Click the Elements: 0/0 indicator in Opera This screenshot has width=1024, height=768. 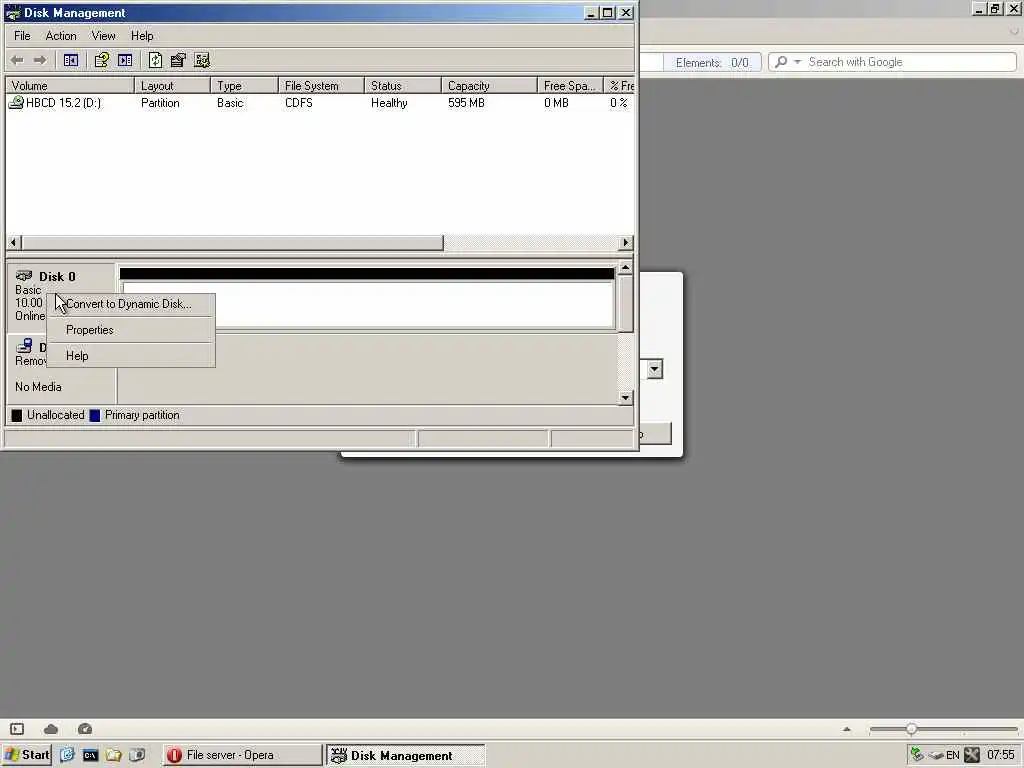[x=712, y=63]
